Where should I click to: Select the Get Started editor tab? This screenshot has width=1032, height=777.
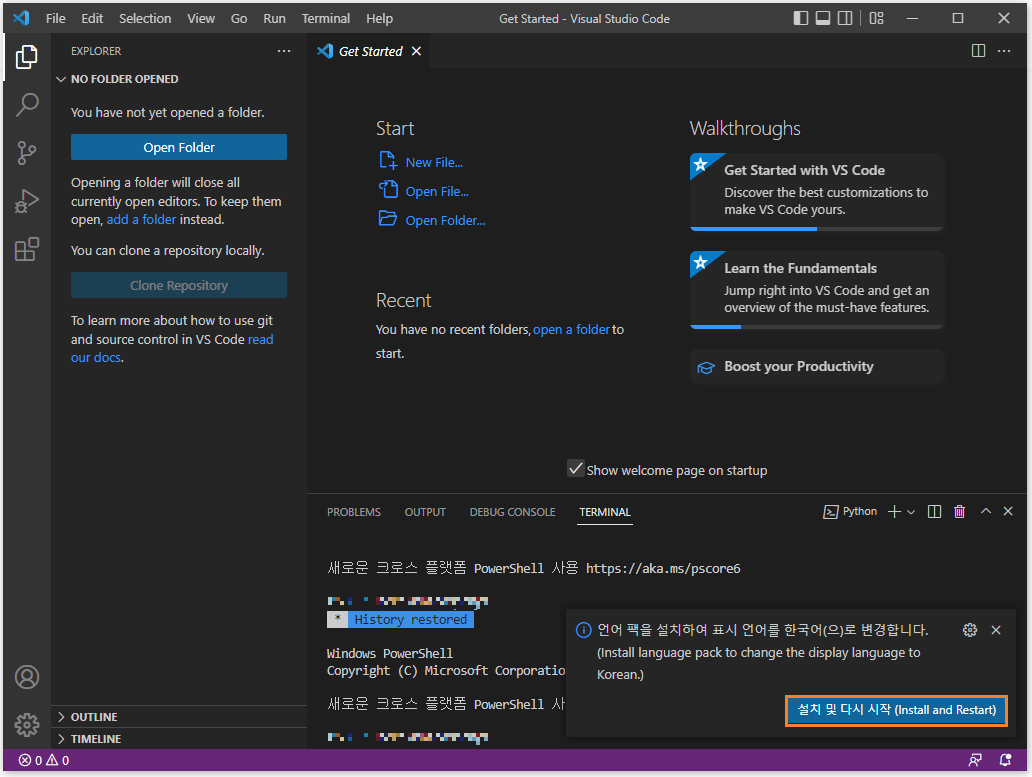point(369,51)
